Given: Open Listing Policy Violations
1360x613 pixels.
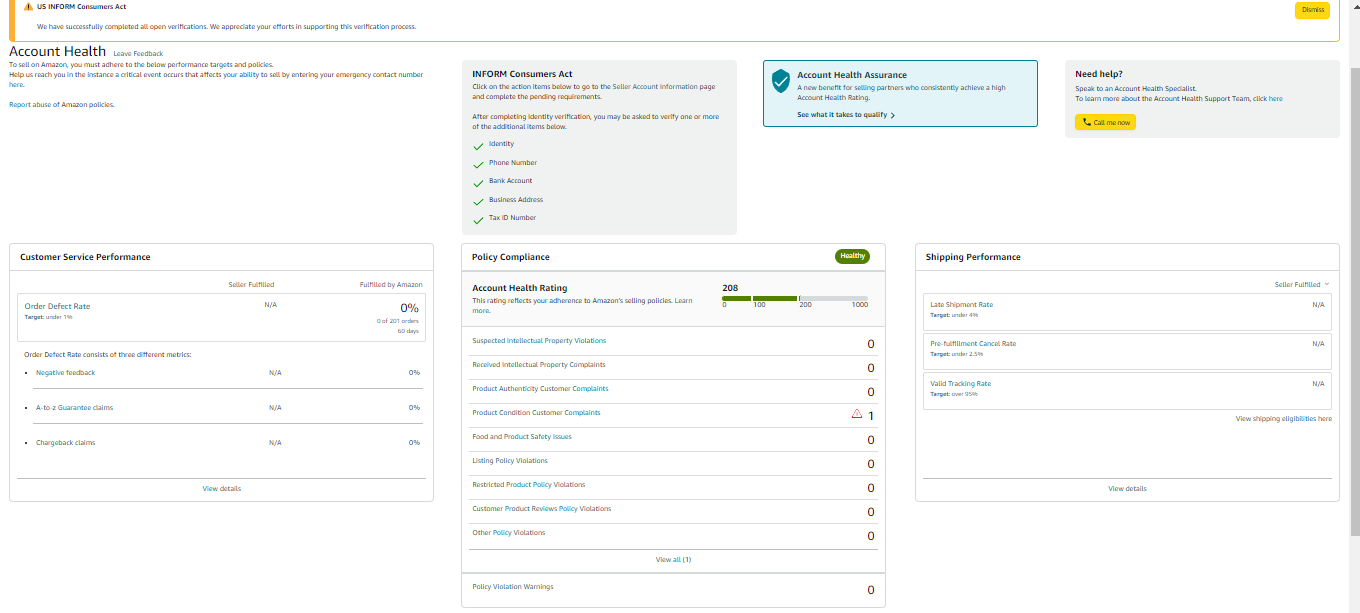Looking at the screenshot, I should (x=510, y=461).
